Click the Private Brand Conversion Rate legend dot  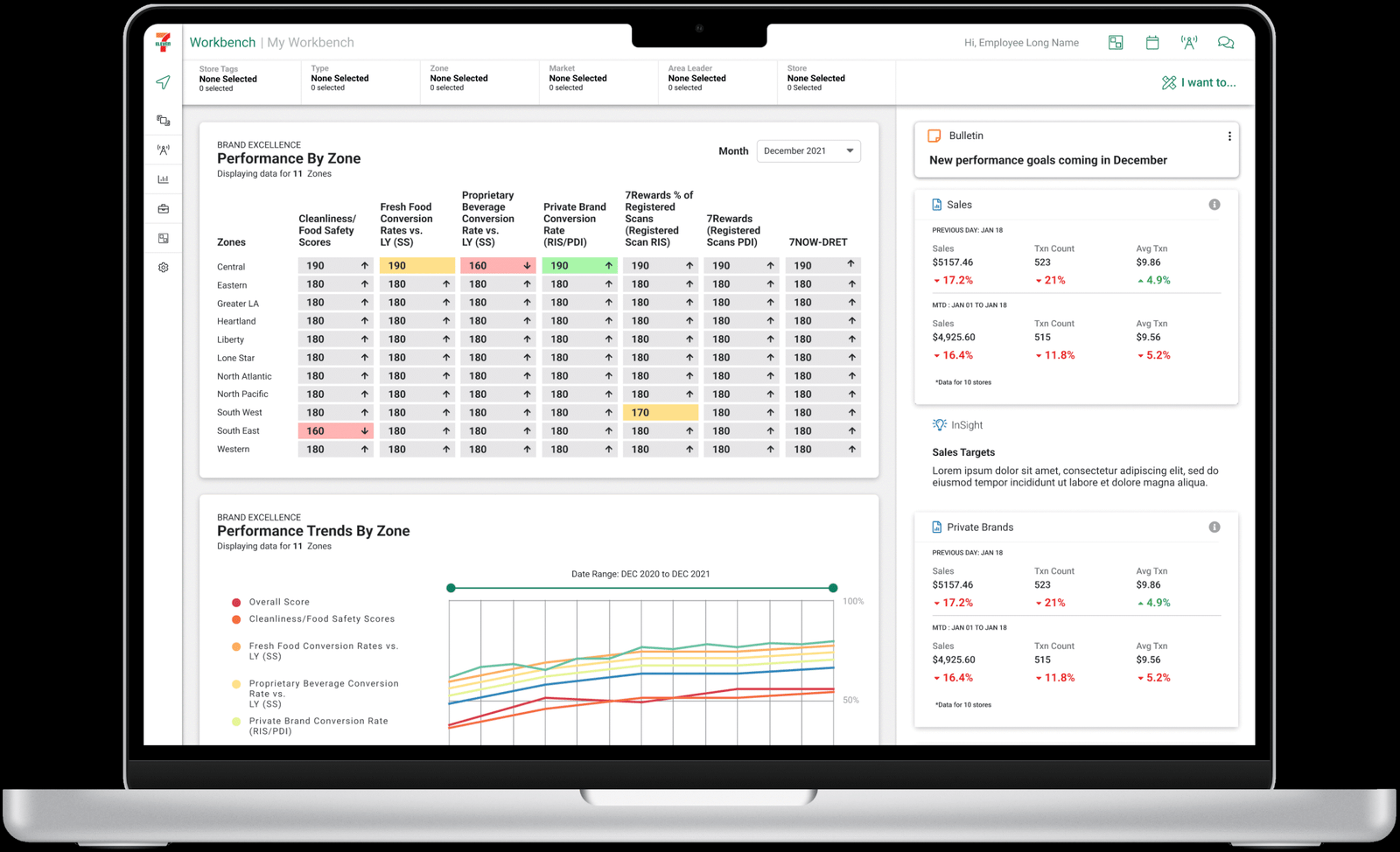point(236,722)
